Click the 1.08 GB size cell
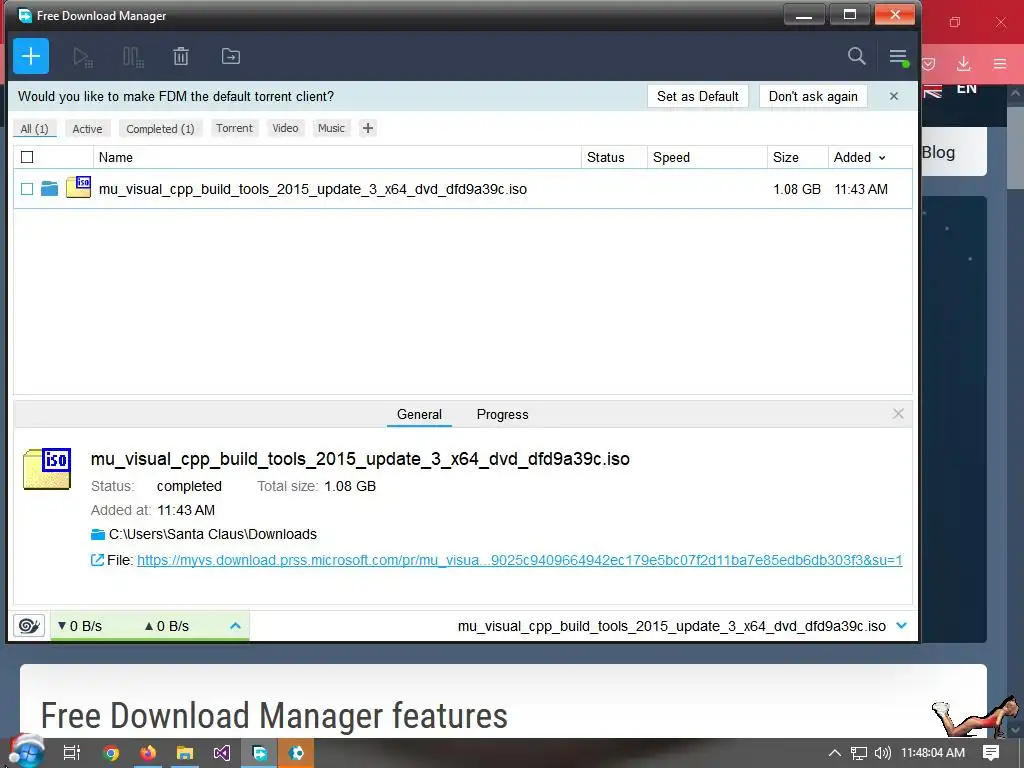The height and width of the screenshot is (768, 1024). point(797,189)
